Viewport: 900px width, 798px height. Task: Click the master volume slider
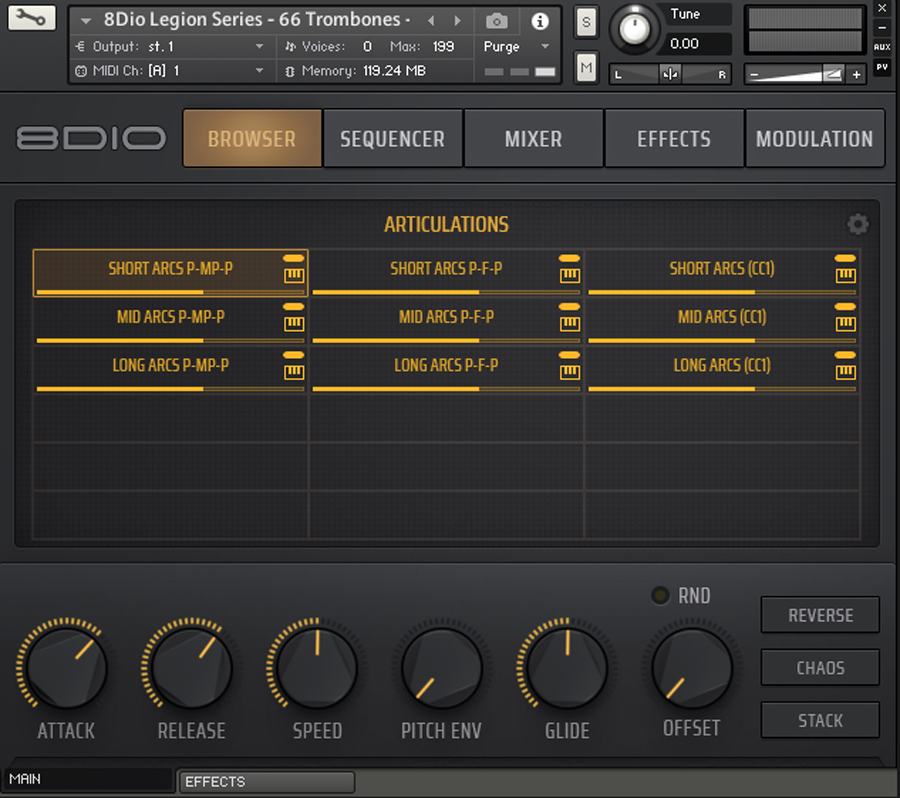tap(798, 75)
